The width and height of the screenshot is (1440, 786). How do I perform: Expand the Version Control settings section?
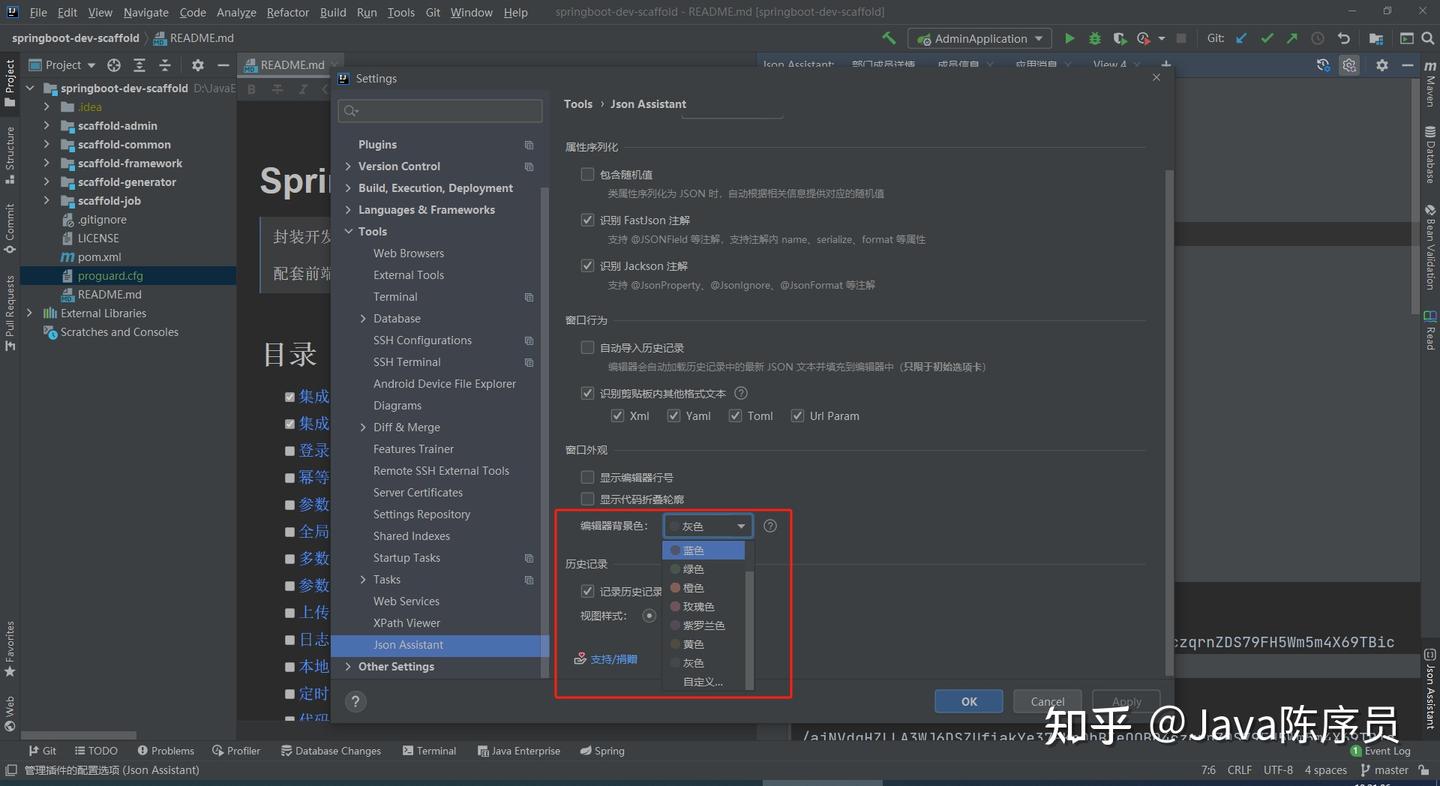pyautogui.click(x=348, y=166)
